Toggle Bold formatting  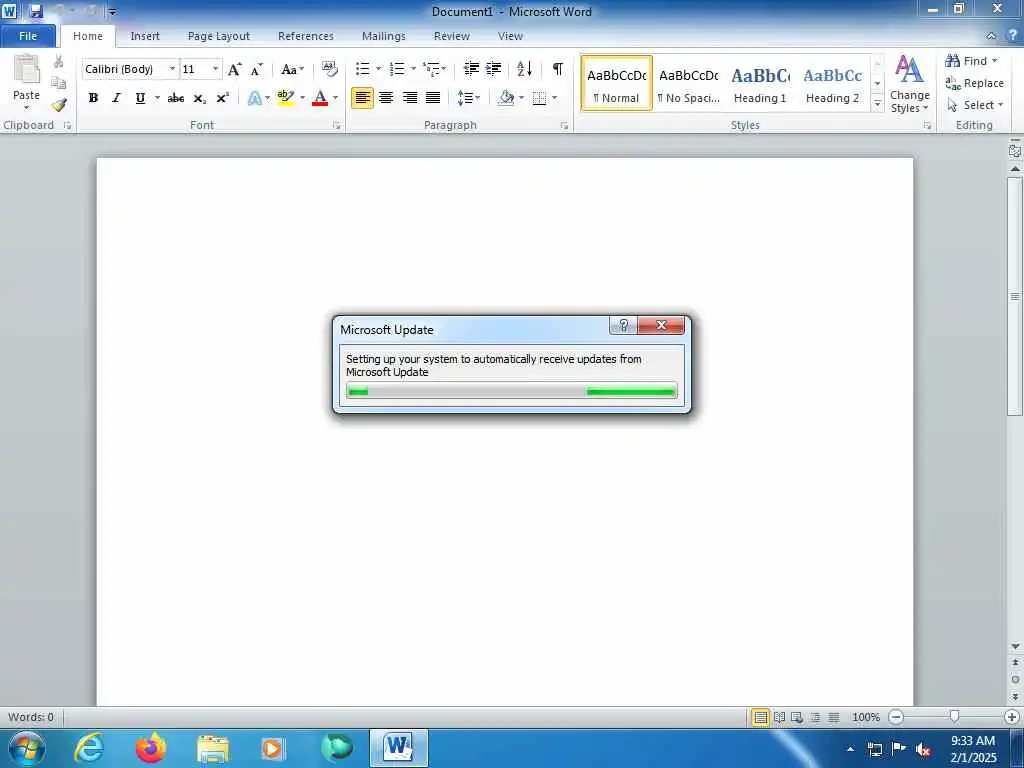point(93,98)
